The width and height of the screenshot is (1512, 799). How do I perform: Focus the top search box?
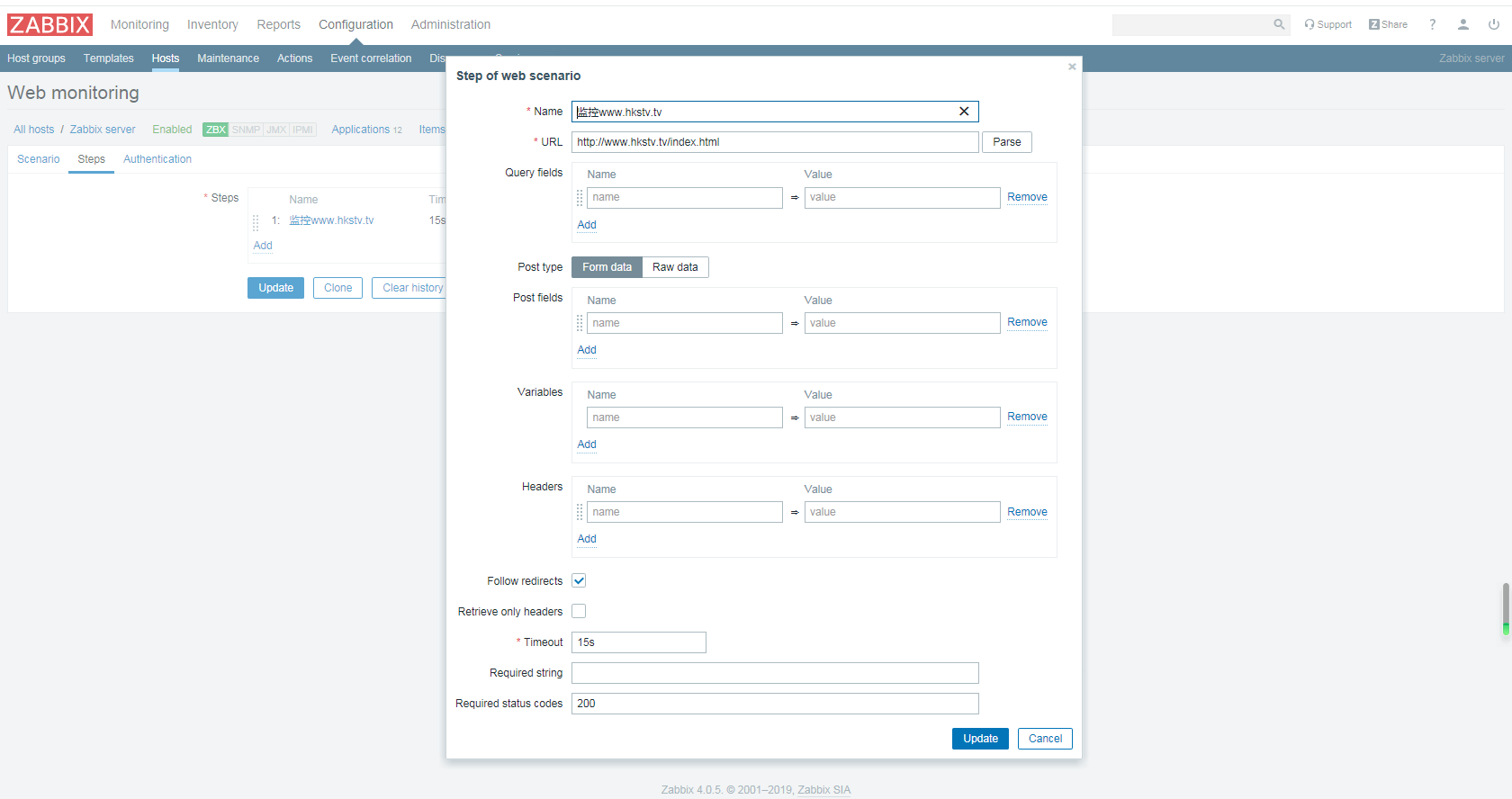(1192, 24)
